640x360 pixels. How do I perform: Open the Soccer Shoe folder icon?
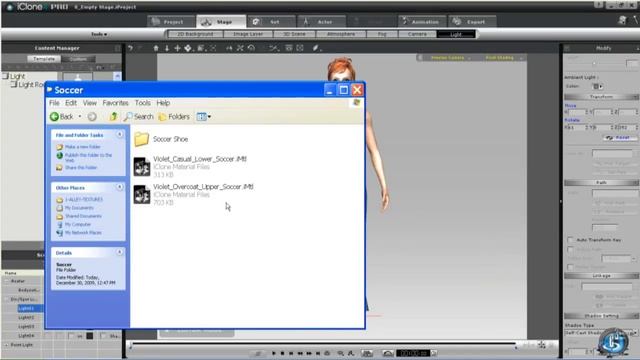[x=141, y=139]
